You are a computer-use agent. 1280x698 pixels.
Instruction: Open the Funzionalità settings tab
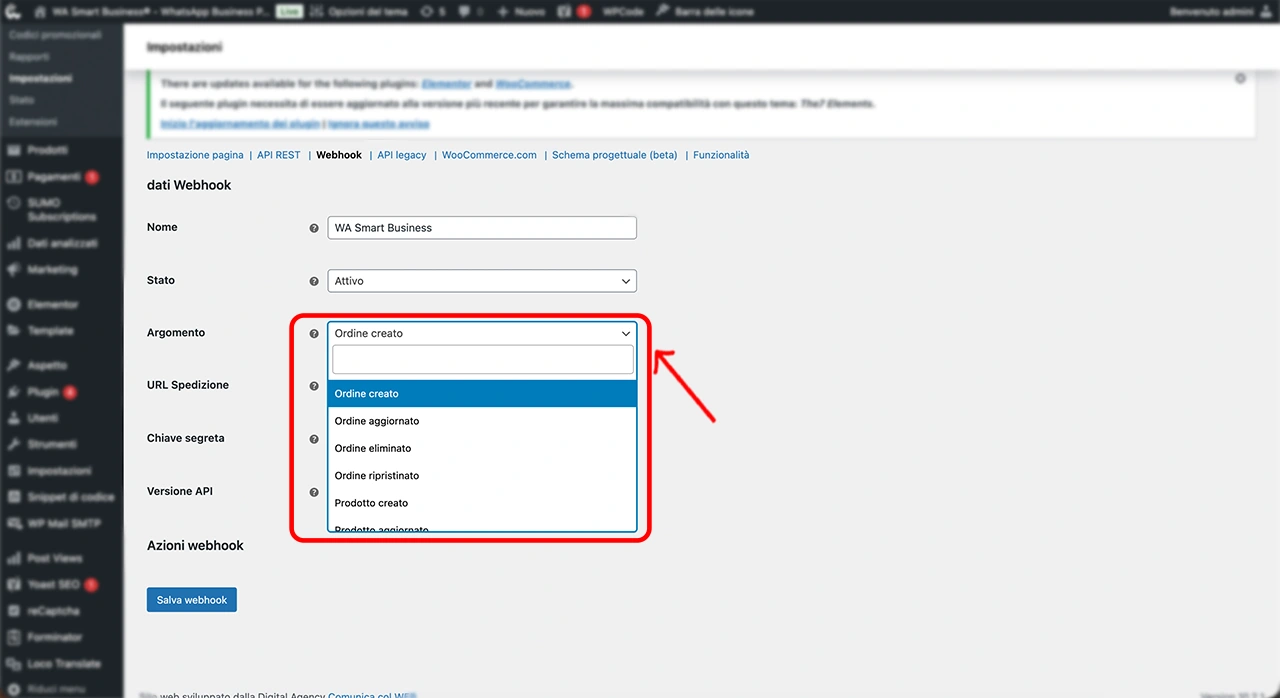point(720,155)
